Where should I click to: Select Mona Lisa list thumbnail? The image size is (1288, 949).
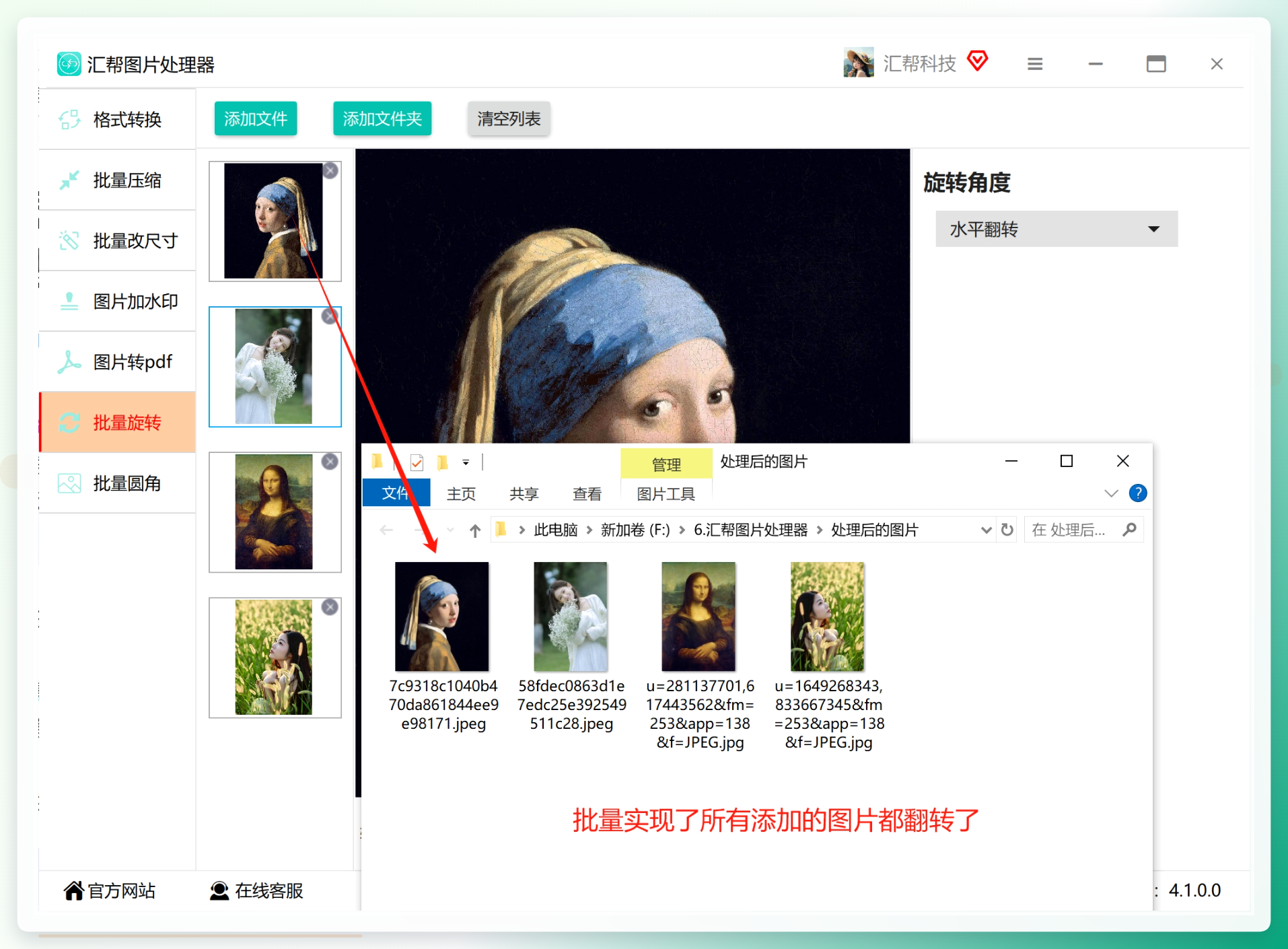tap(275, 512)
